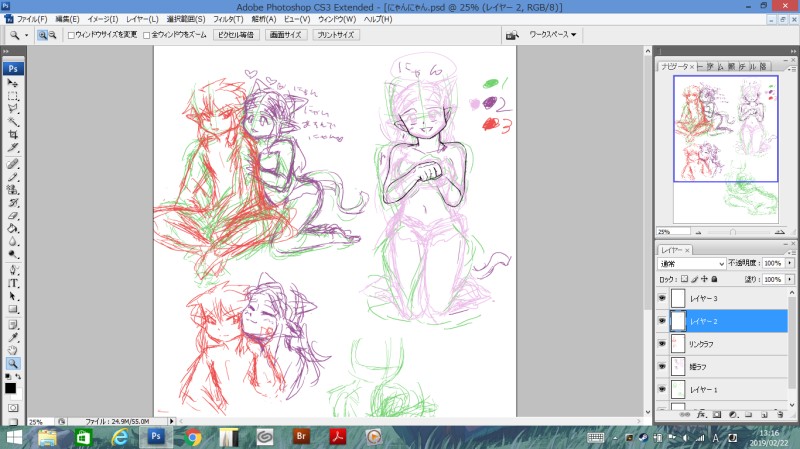Select the Hand tool

tap(13, 351)
